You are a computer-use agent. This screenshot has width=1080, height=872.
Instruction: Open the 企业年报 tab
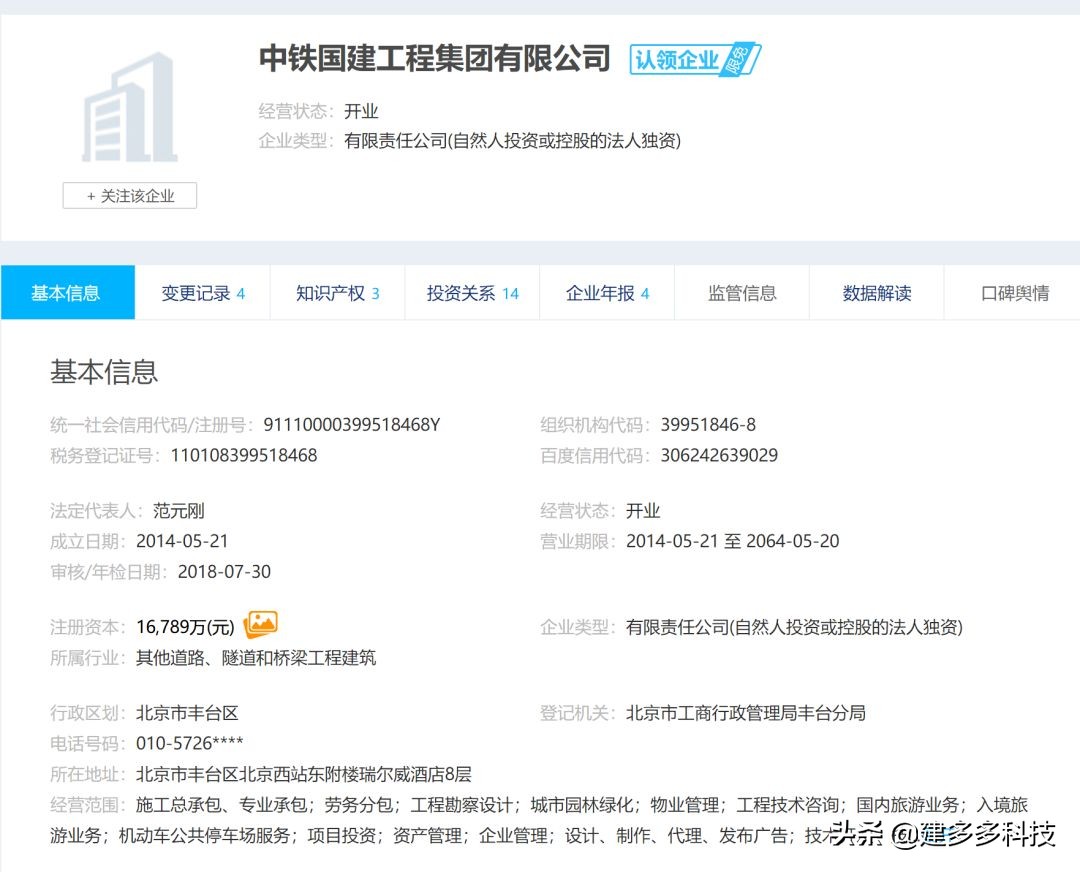(607, 292)
